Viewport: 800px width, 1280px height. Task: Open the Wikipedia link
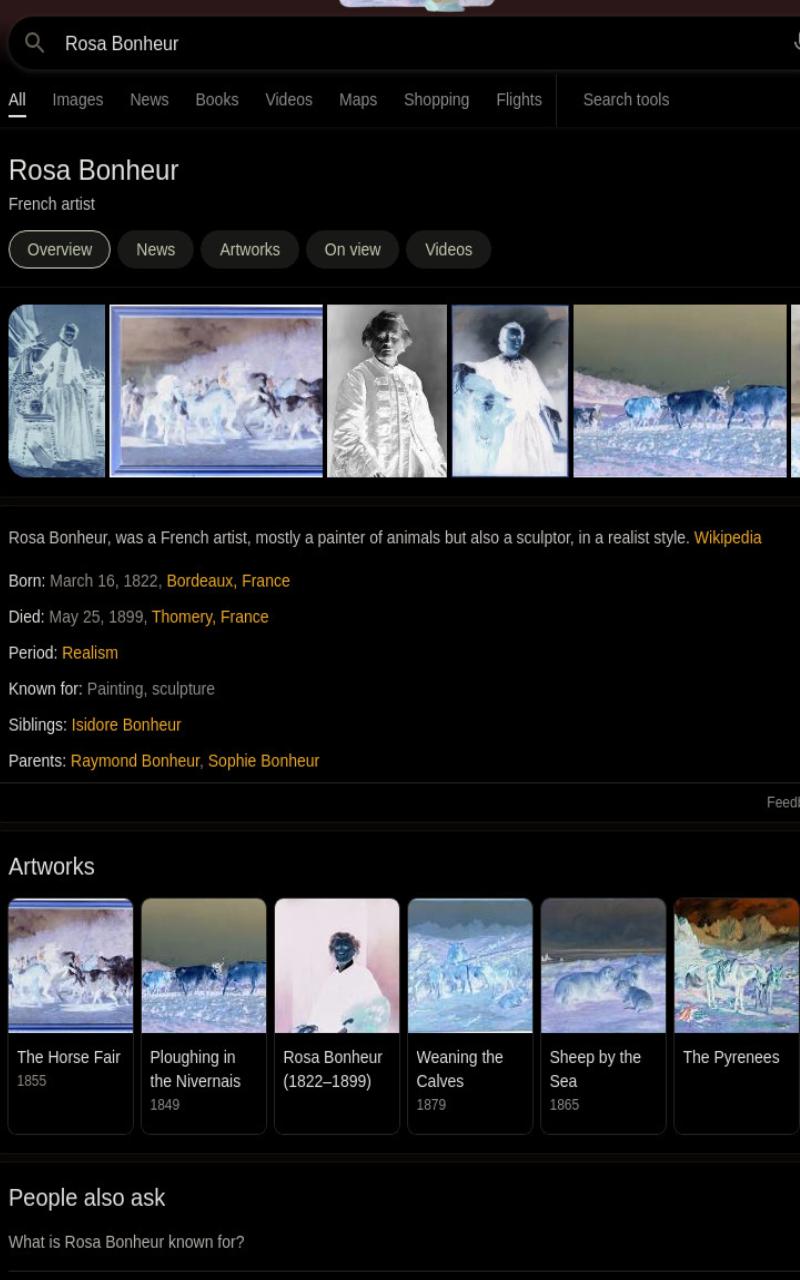click(x=728, y=538)
